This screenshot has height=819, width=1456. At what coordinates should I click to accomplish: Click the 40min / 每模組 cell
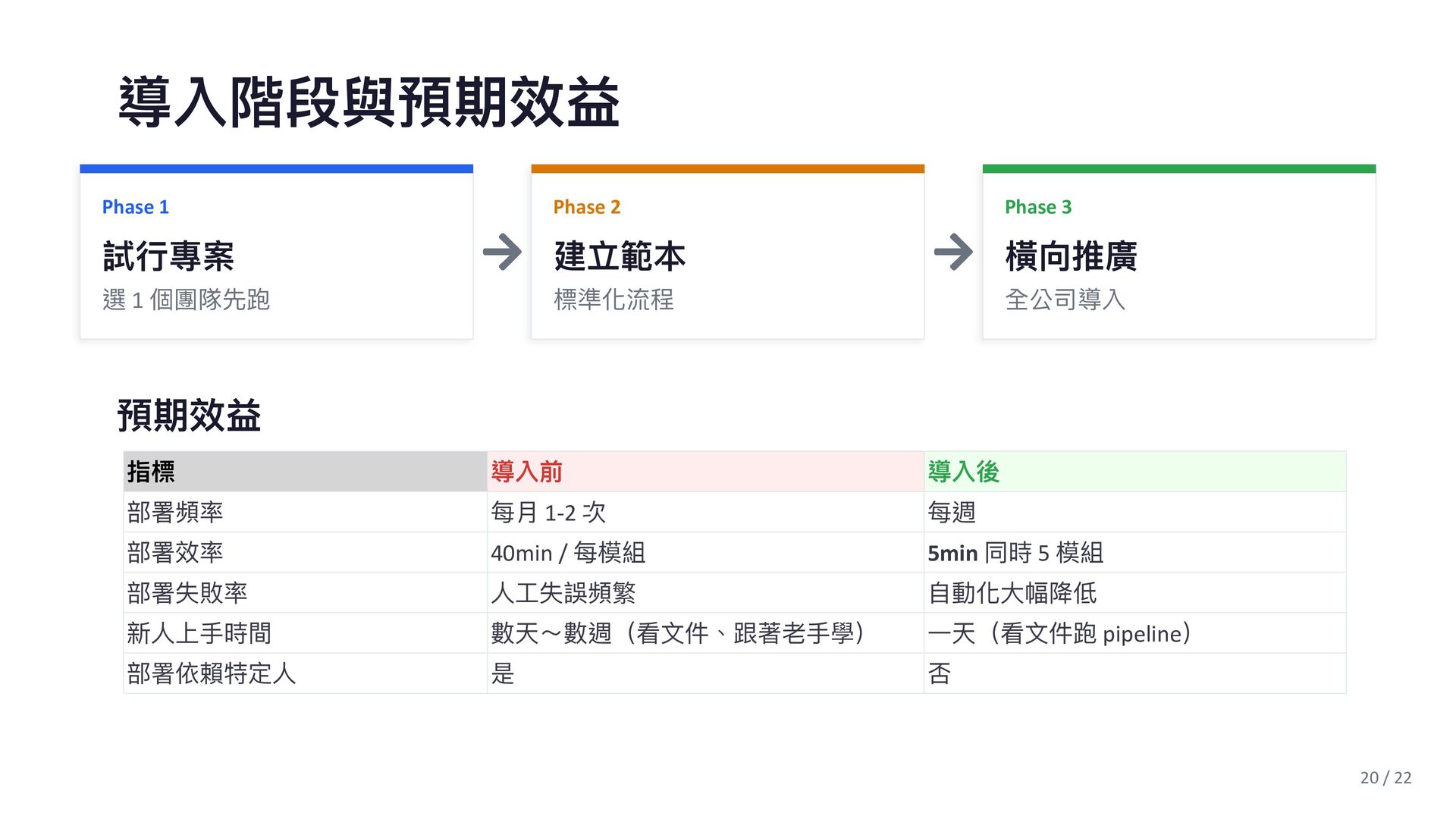(568, 553)
